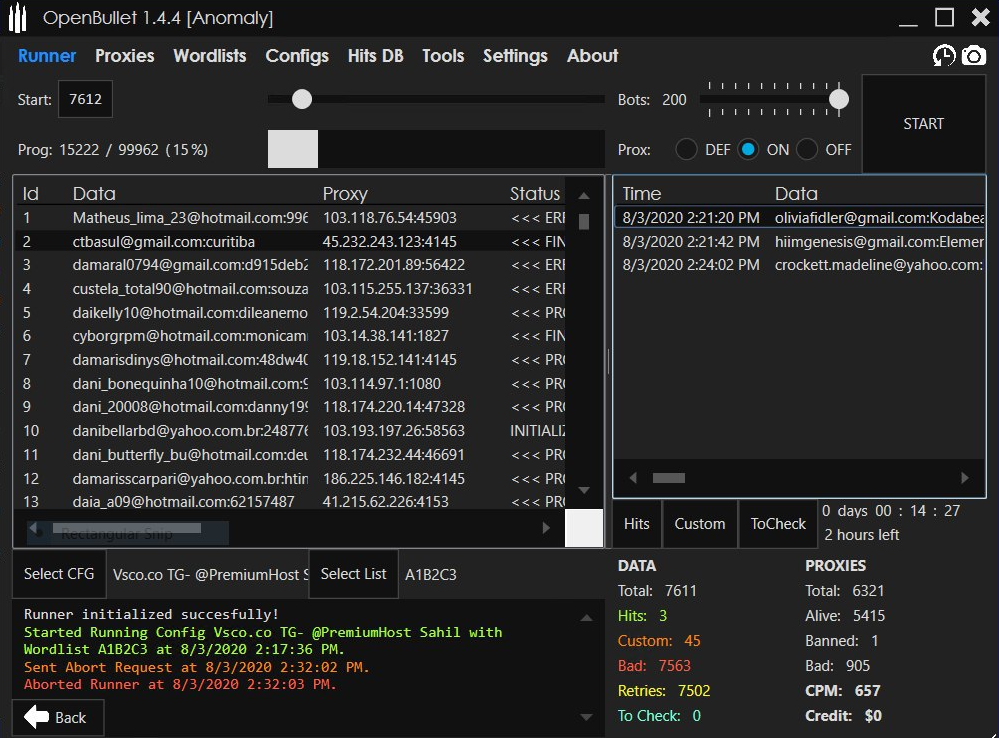Open the Wordlists tab
Viewport: 999px width, 738px height.
click(210, 56)
